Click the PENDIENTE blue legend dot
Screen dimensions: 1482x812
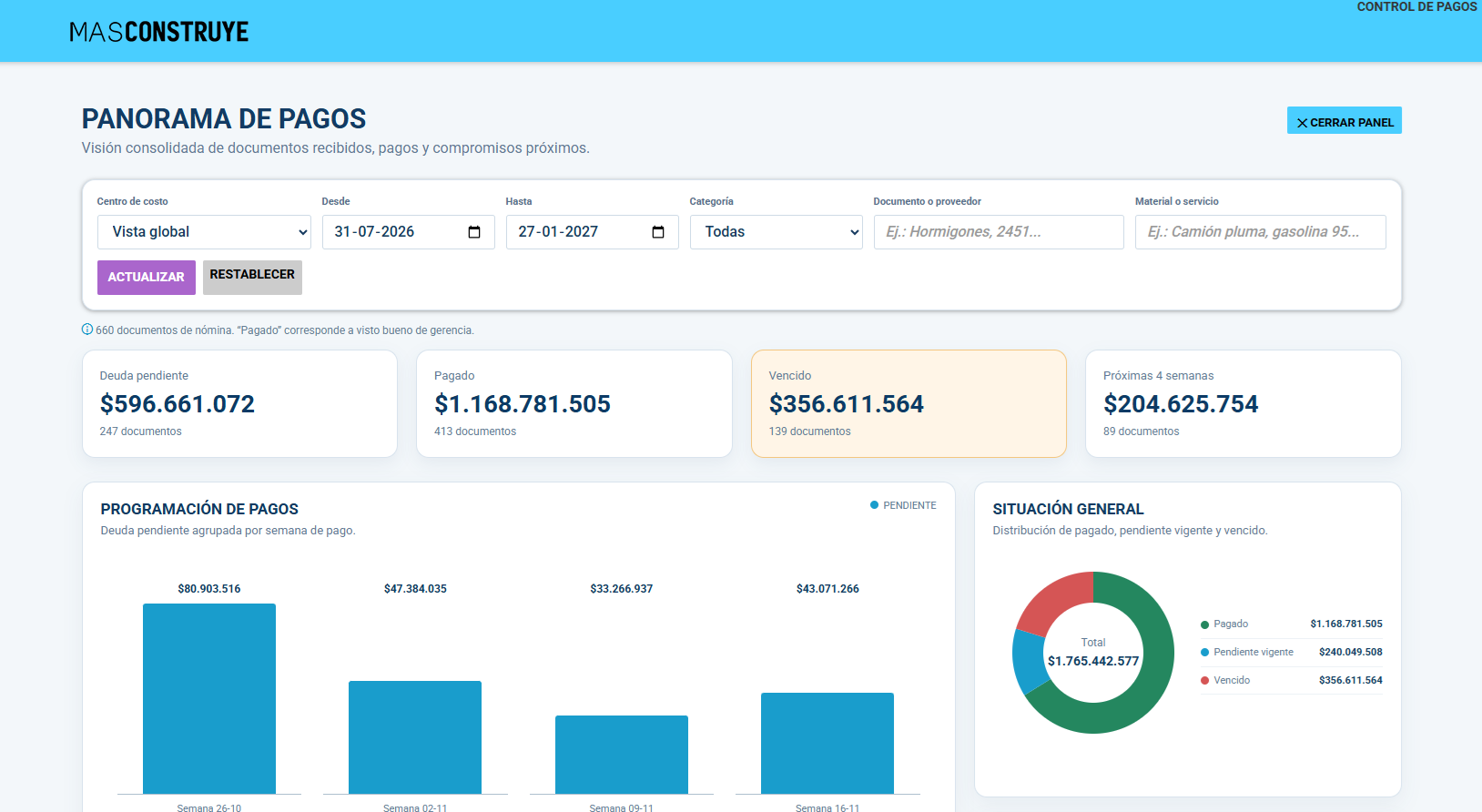[x=875, y=505]
